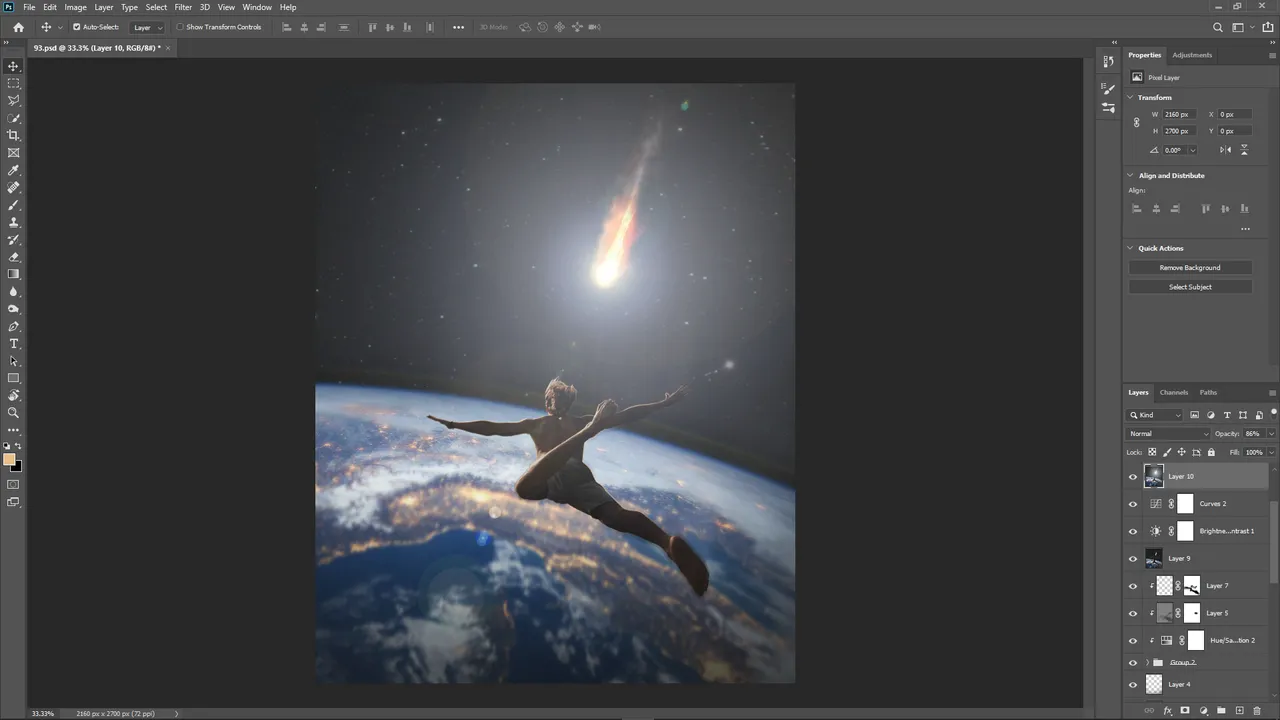Viewport: 1280px width, 720px height.
Task: Hide Layer 9 with its eye icon
Action: click(1133, 559)
